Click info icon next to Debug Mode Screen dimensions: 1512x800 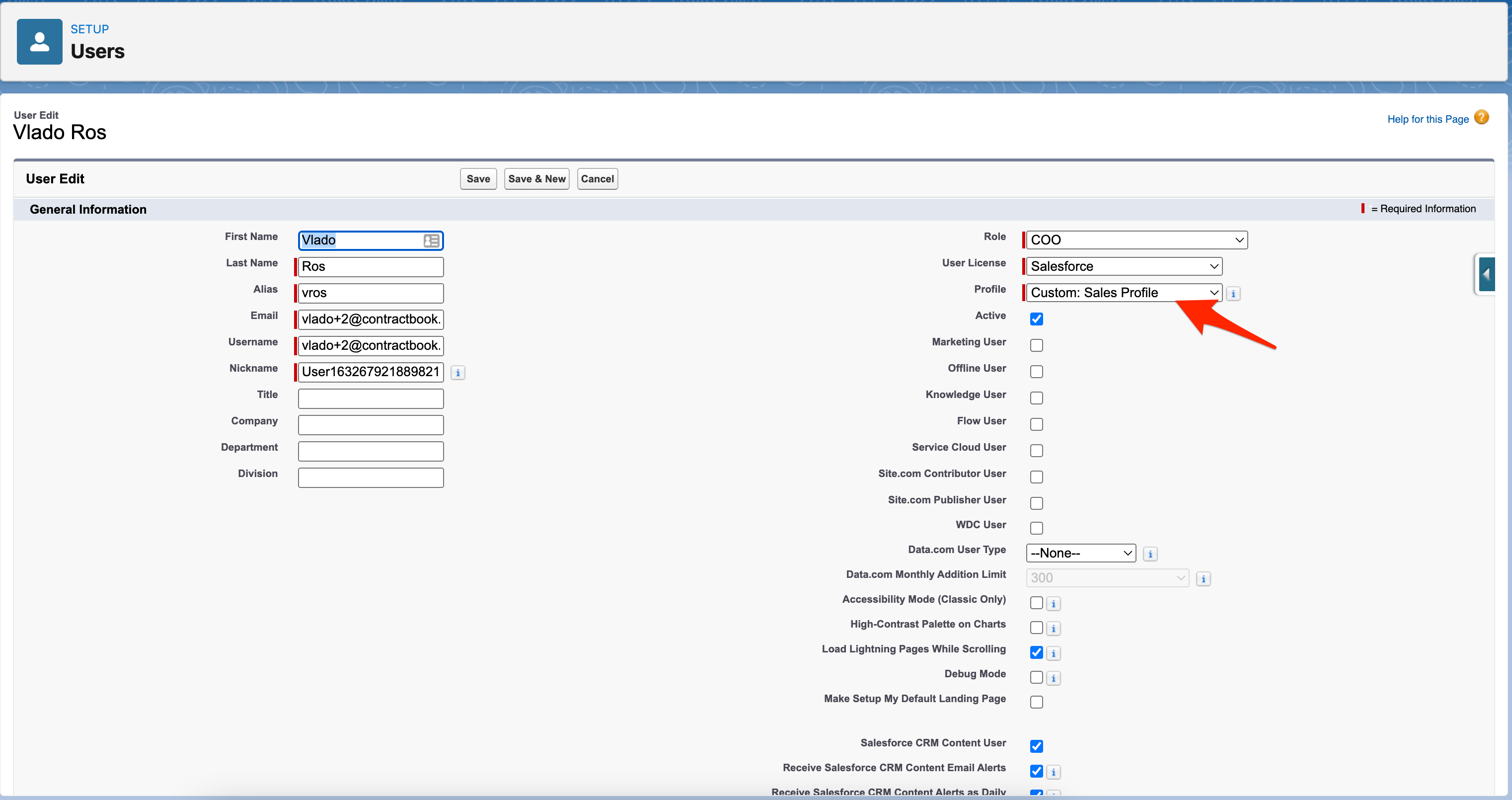pyautogui.click(x=1054, y=678)
